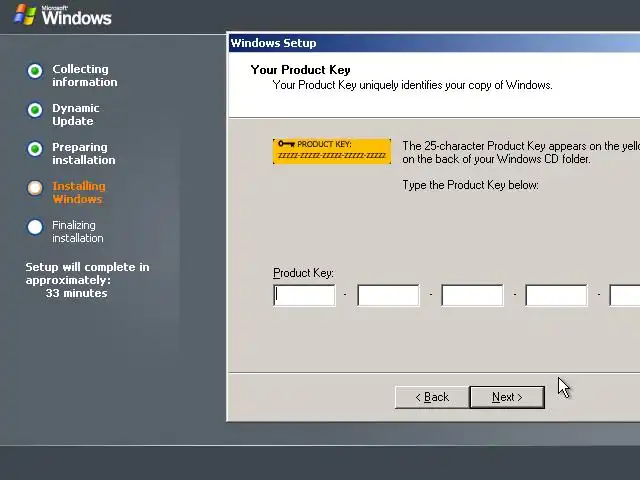Select the second Product Key box
This screenshot has height=480, width=640.
[x=388, y=295]
